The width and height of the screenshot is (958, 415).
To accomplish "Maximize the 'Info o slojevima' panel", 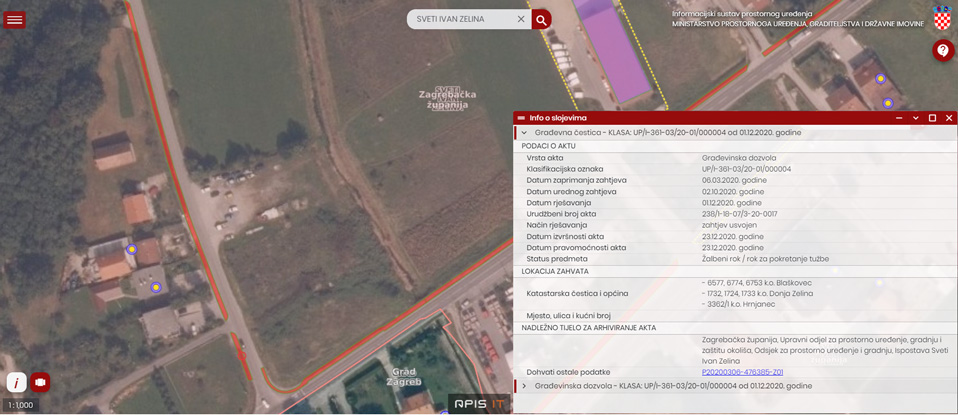I will click(932, 118).
